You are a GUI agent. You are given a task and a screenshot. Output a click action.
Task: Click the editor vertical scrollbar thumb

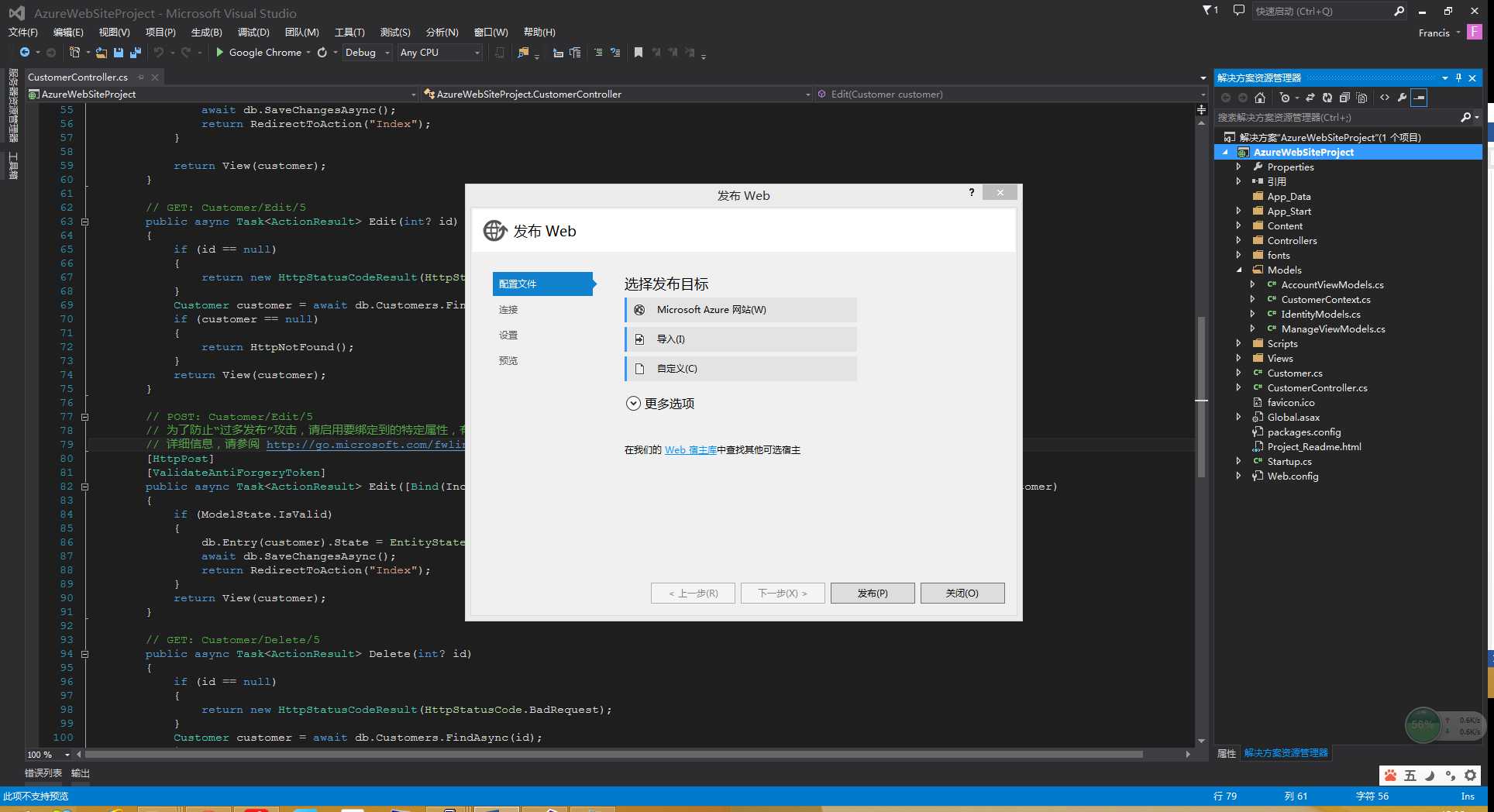tap(1201, 397)
